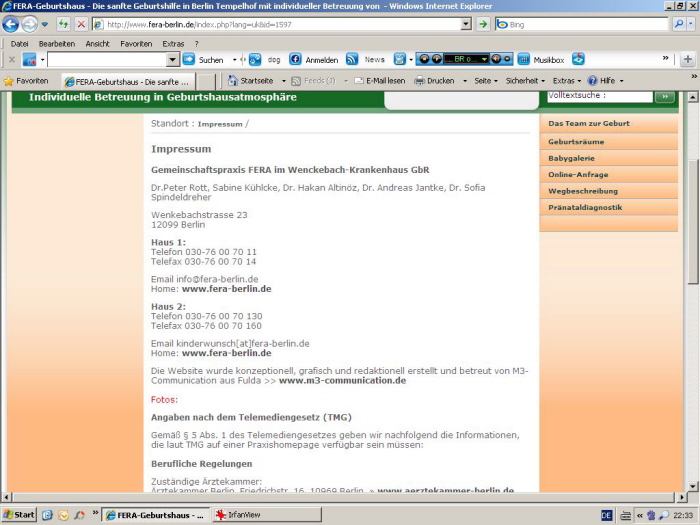Open the Seite dropdown menu
The width and height of the screenshot is (700, 525).
(x=486, y=81)
